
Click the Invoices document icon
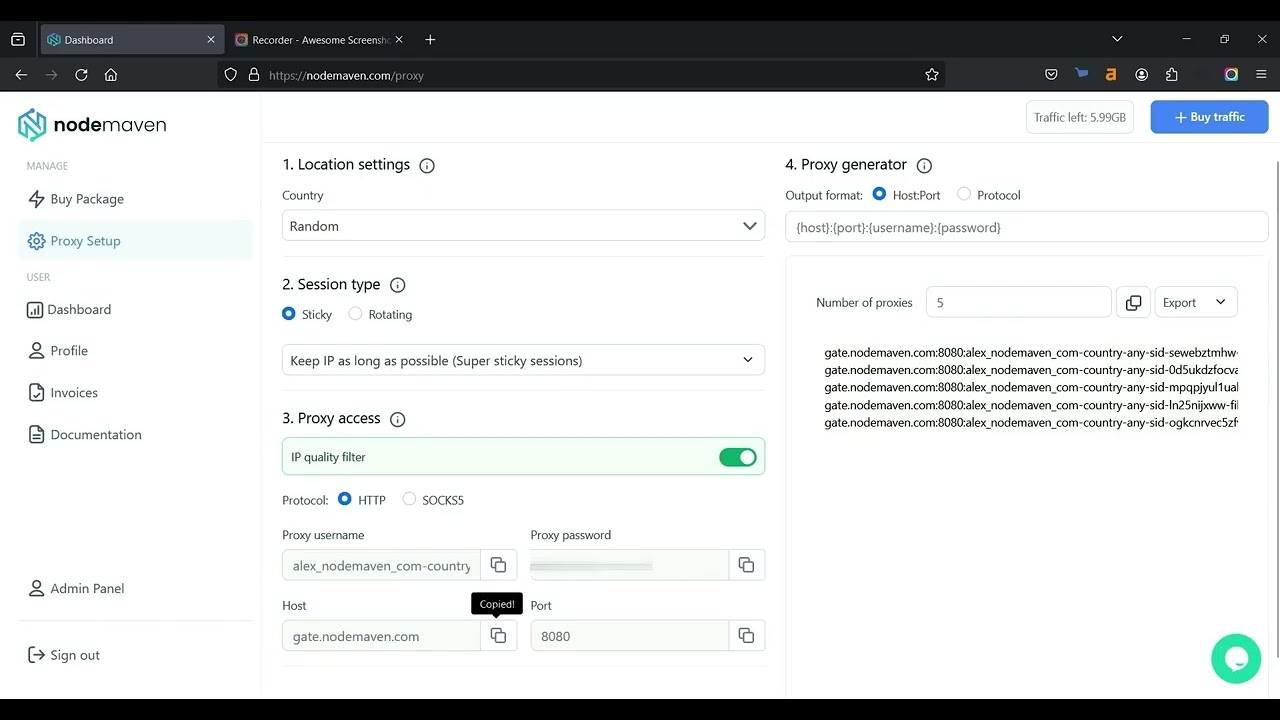click(36, 393)
